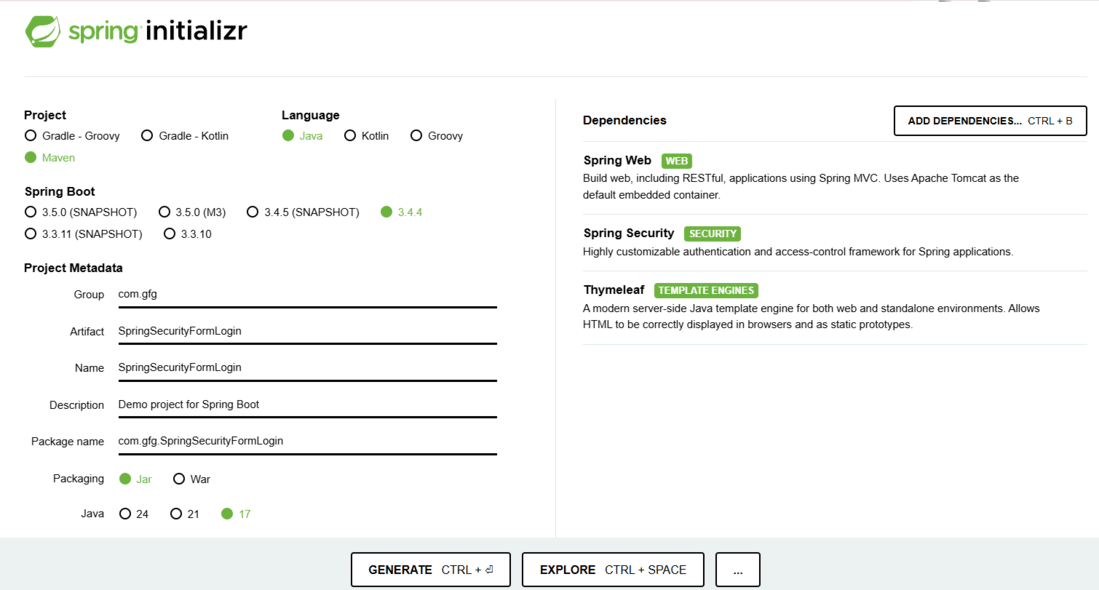
Task: Edit the Name input field
Action: coord(308,367)
